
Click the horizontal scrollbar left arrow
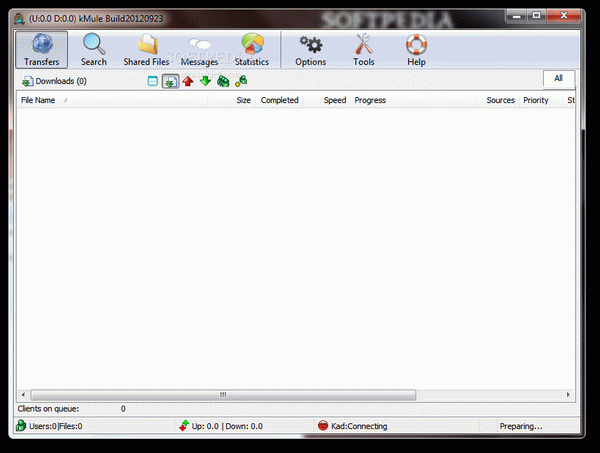pos(23,394)
